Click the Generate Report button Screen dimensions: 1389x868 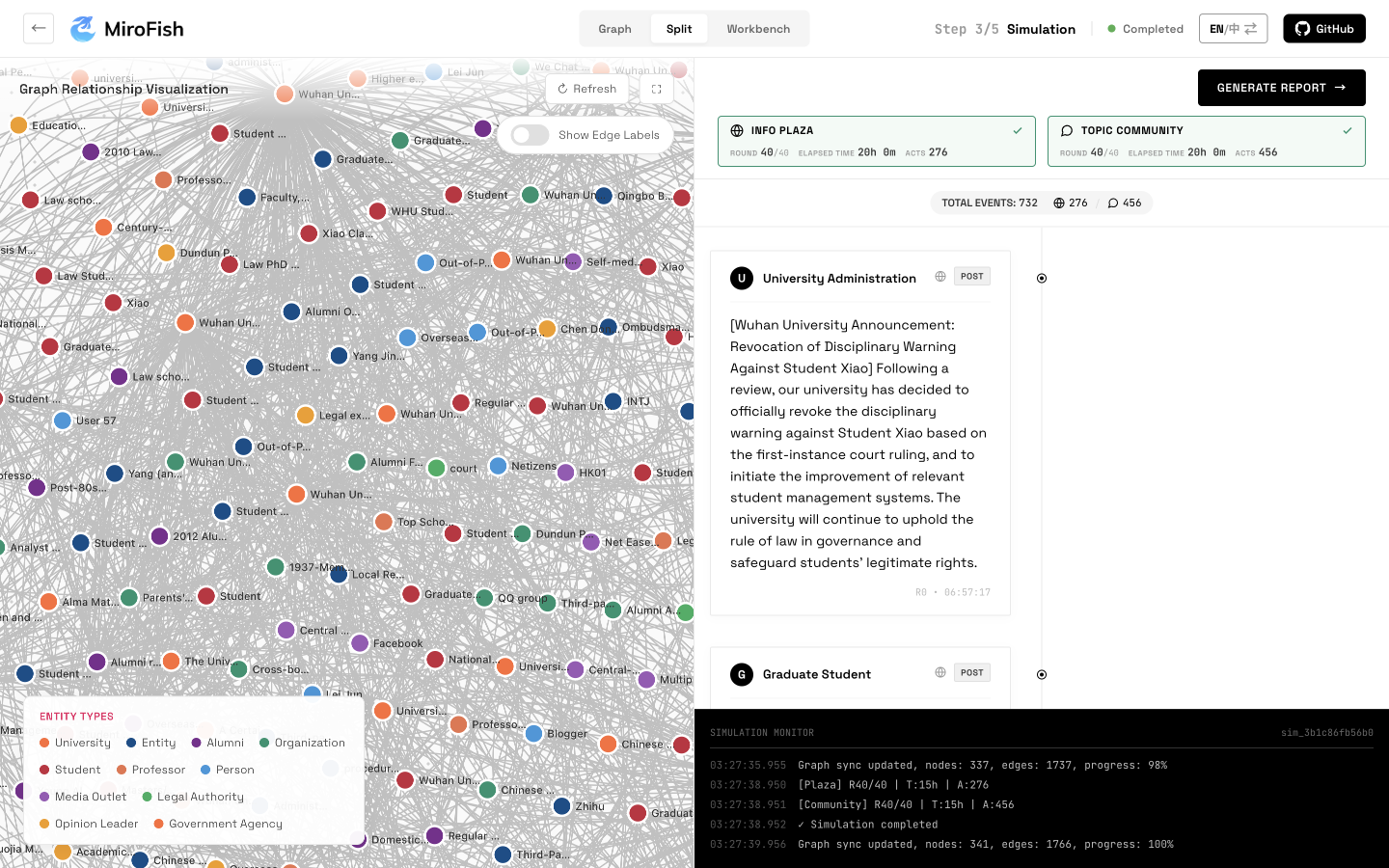[1281, 88]
